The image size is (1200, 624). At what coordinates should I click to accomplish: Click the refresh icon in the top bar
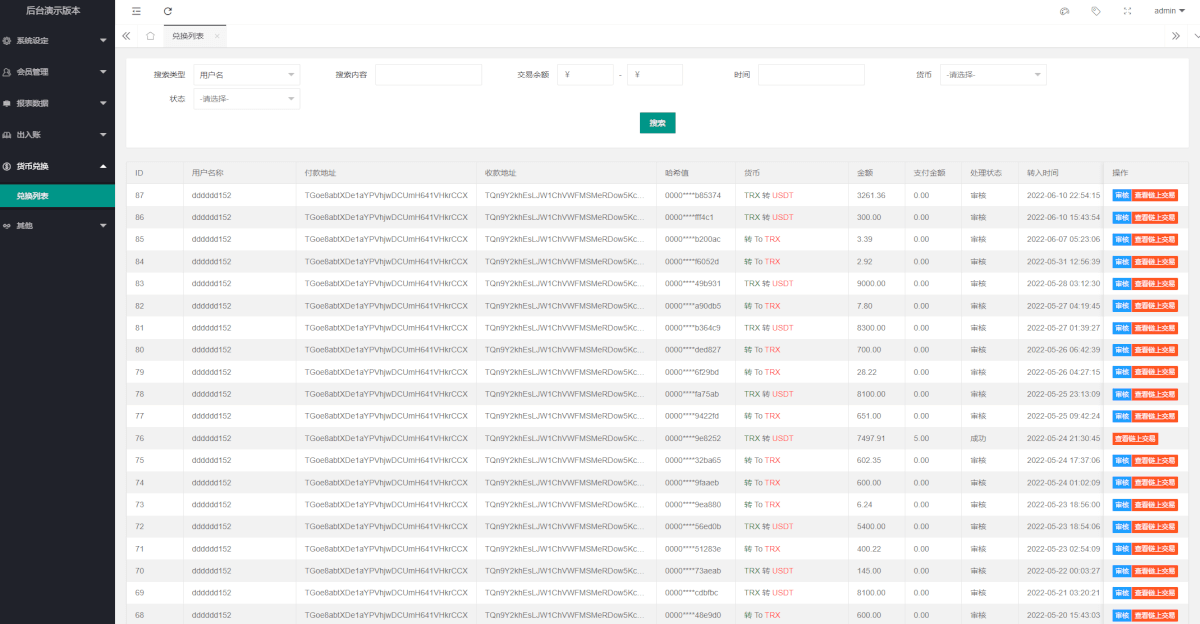pyautogui.click(x=168, y=11)
